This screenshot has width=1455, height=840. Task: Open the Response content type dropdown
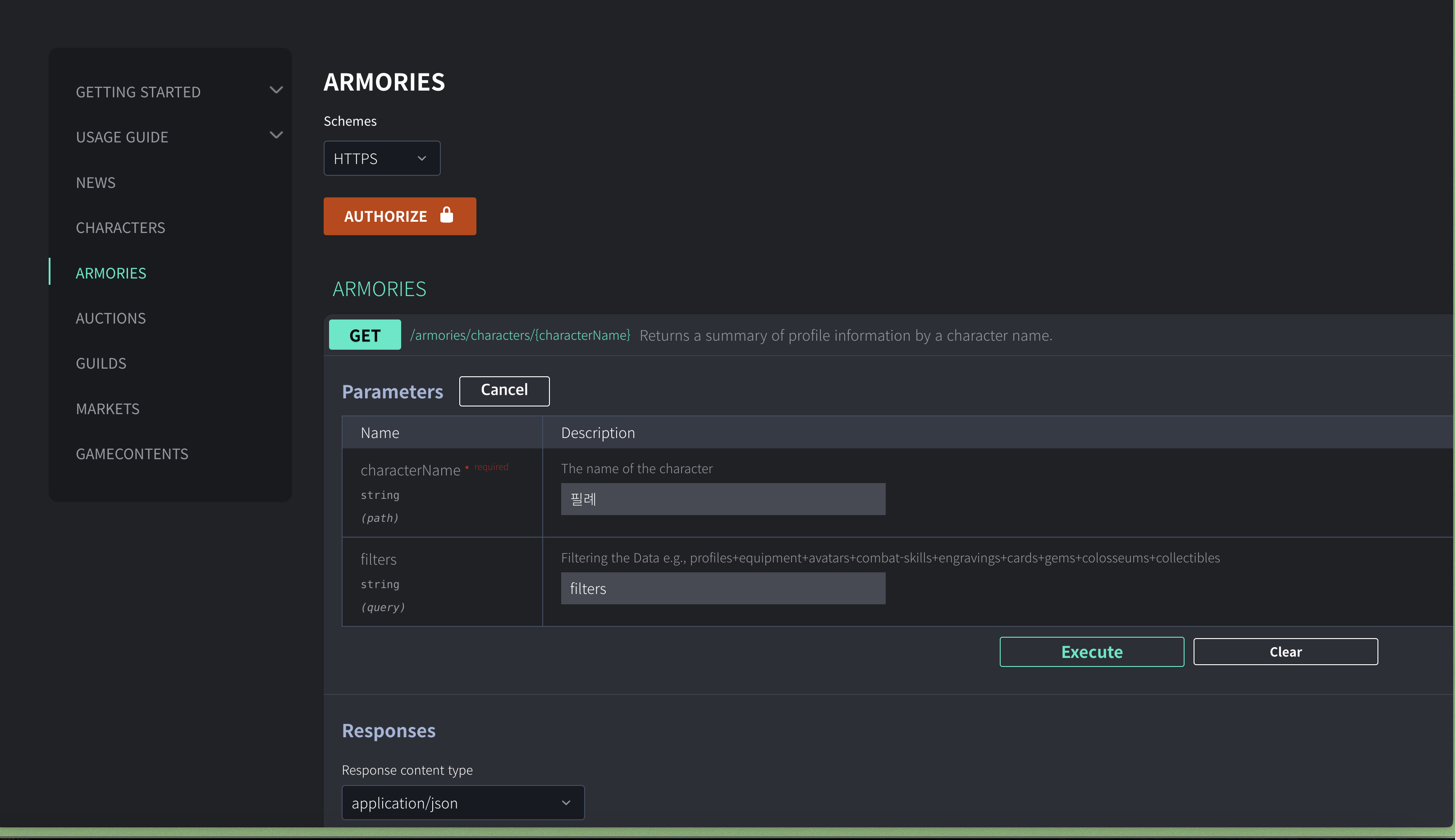pyautogui.click(x=463, y=803)
